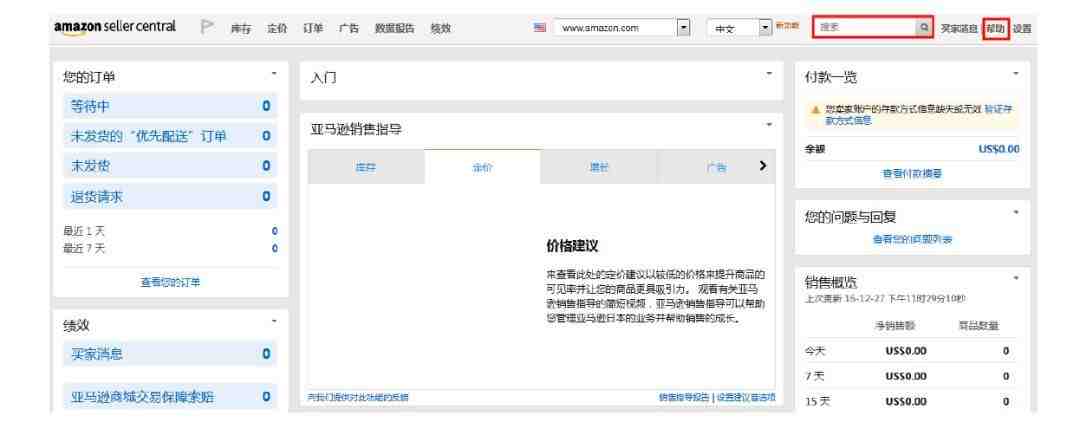Image resolution: width=1080 pixels, height=429 pixels.
Task: Click 查看付款摘要 link
Action: click(x=912, y=174)
